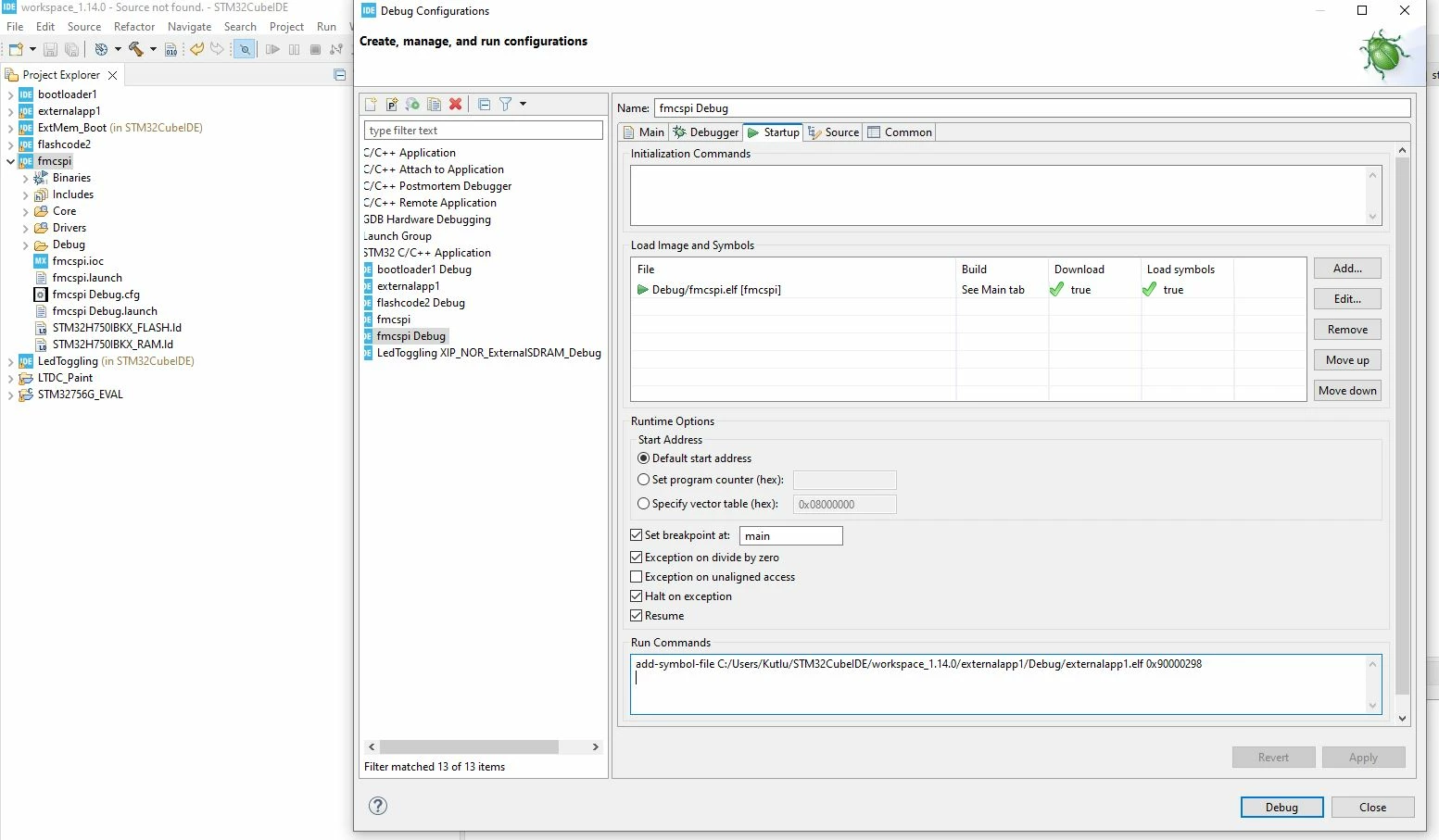
Task: Click the Debug button
Action: coord(1281,808)
